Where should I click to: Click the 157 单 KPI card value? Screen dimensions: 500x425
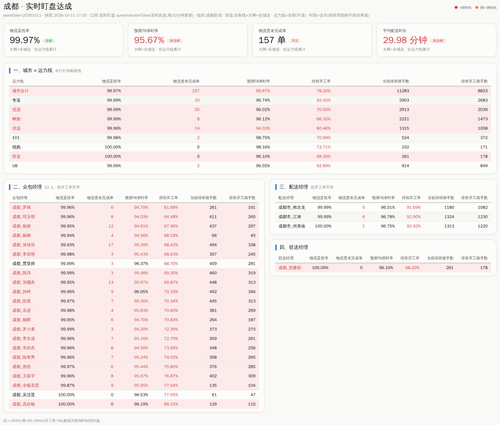[x=272, y=40]
